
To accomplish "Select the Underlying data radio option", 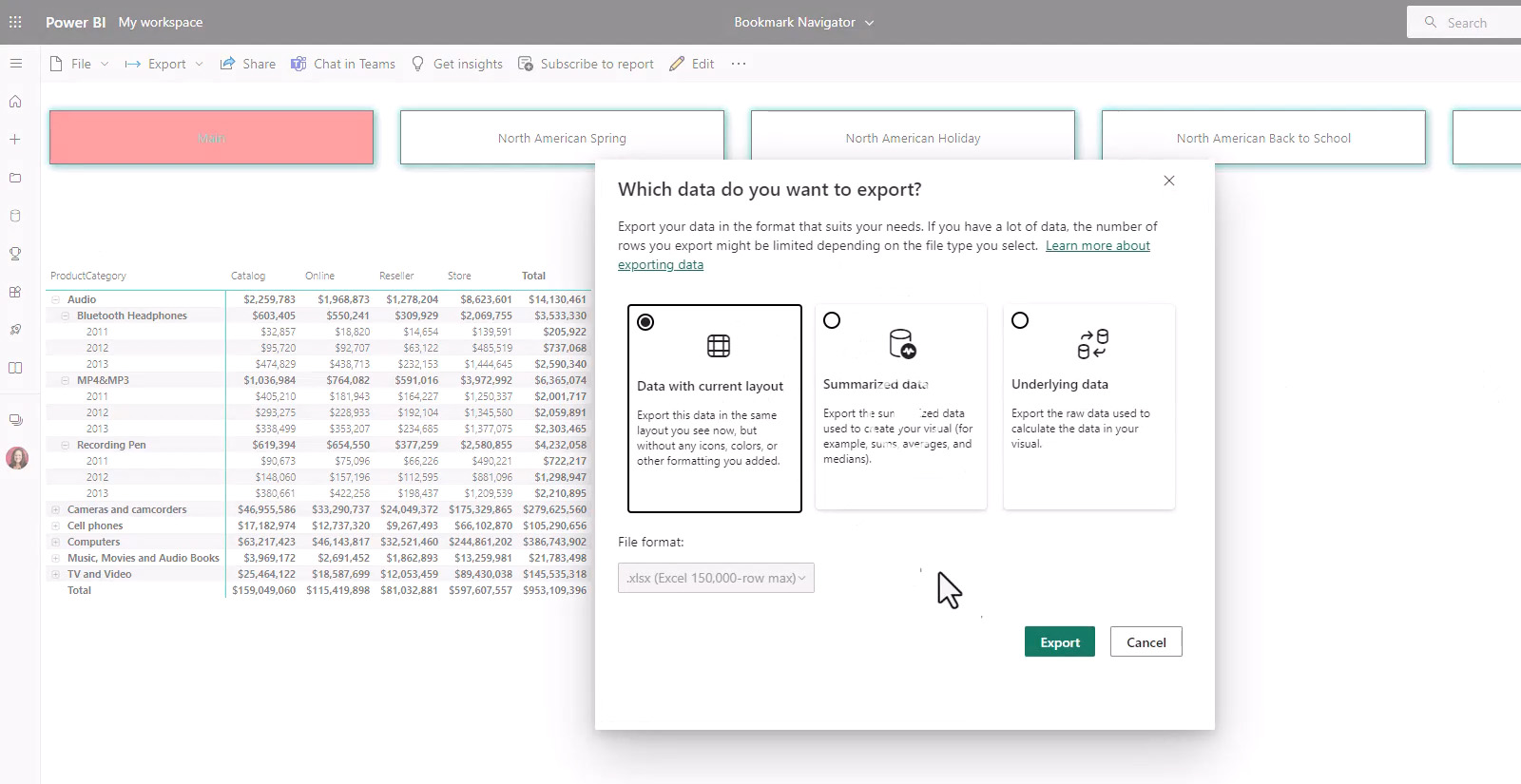I will click(x=1020, y=320).
